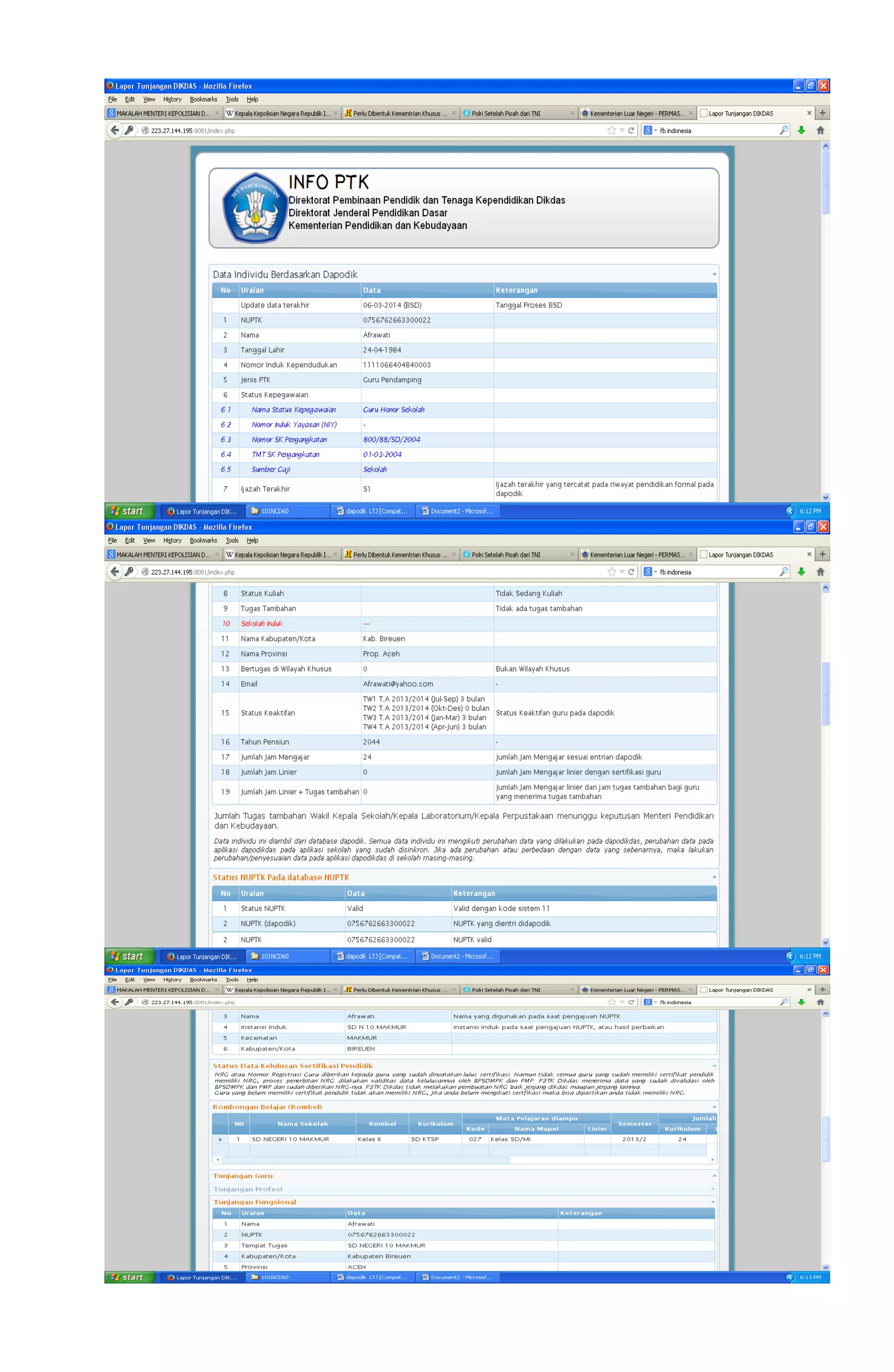894x1372 pixels.
Task: Collapse the Status NUPTK Pada database NUPTK panel
Action: [x=714, y=877]
